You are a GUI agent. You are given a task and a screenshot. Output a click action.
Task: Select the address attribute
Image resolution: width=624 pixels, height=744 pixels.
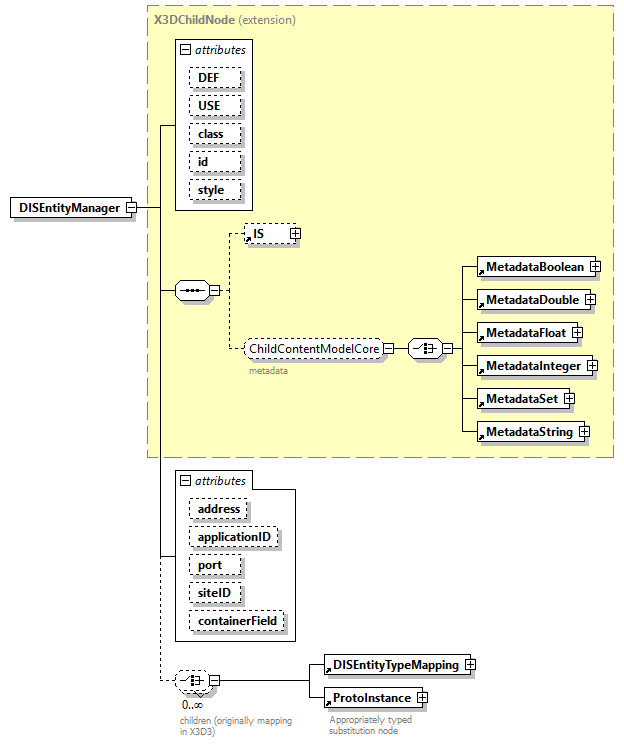tap(218, 509)
